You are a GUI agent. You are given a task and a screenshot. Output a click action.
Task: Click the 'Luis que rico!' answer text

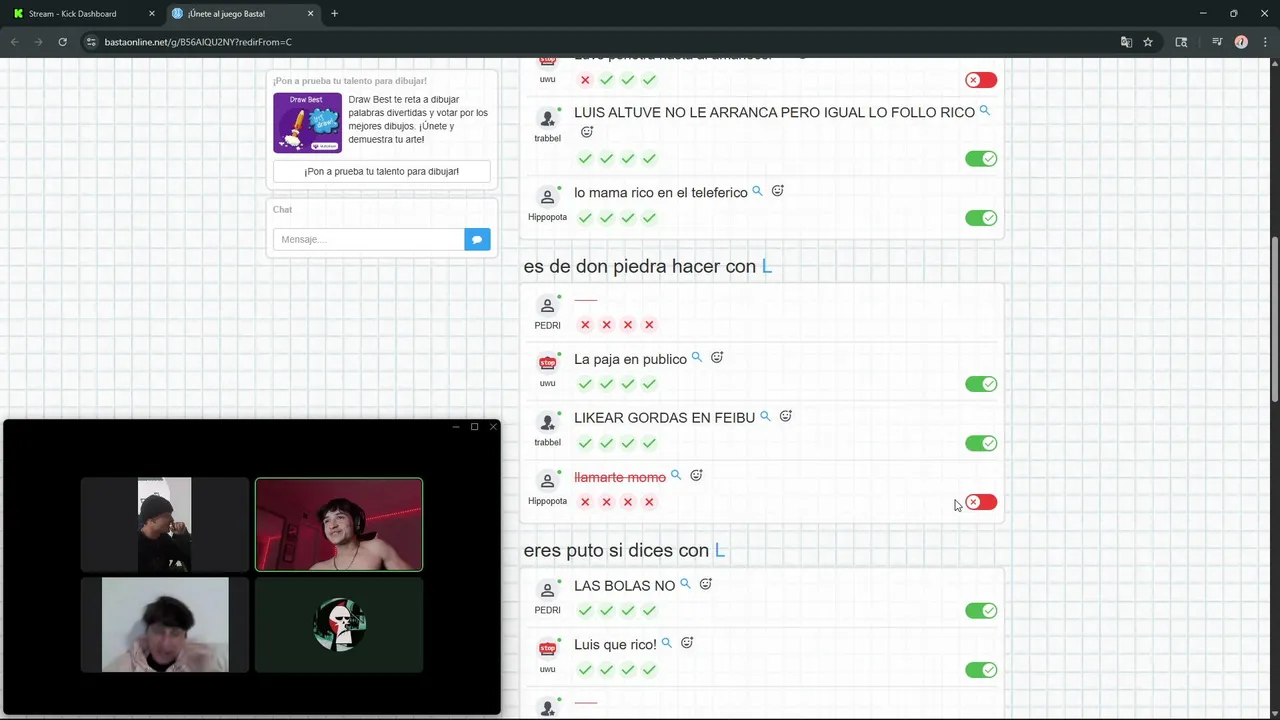pyautogui.click(x=615, y=645)
